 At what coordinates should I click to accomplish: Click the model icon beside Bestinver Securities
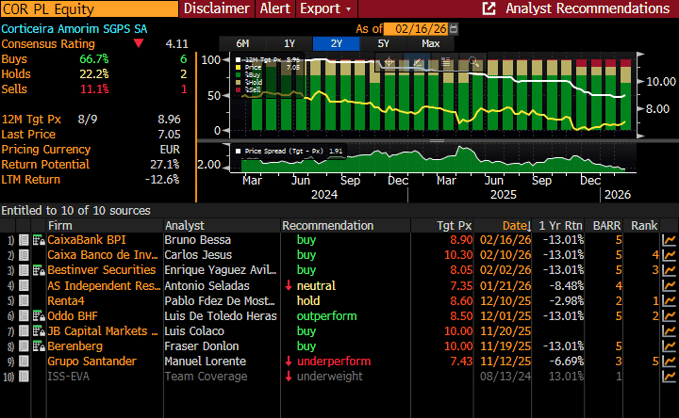38,270
